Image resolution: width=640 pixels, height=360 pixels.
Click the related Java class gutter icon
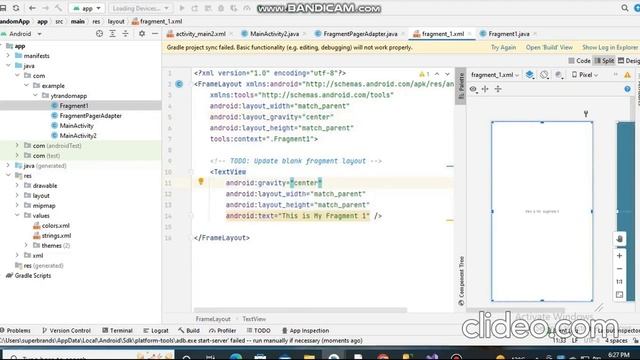(179, 84)
